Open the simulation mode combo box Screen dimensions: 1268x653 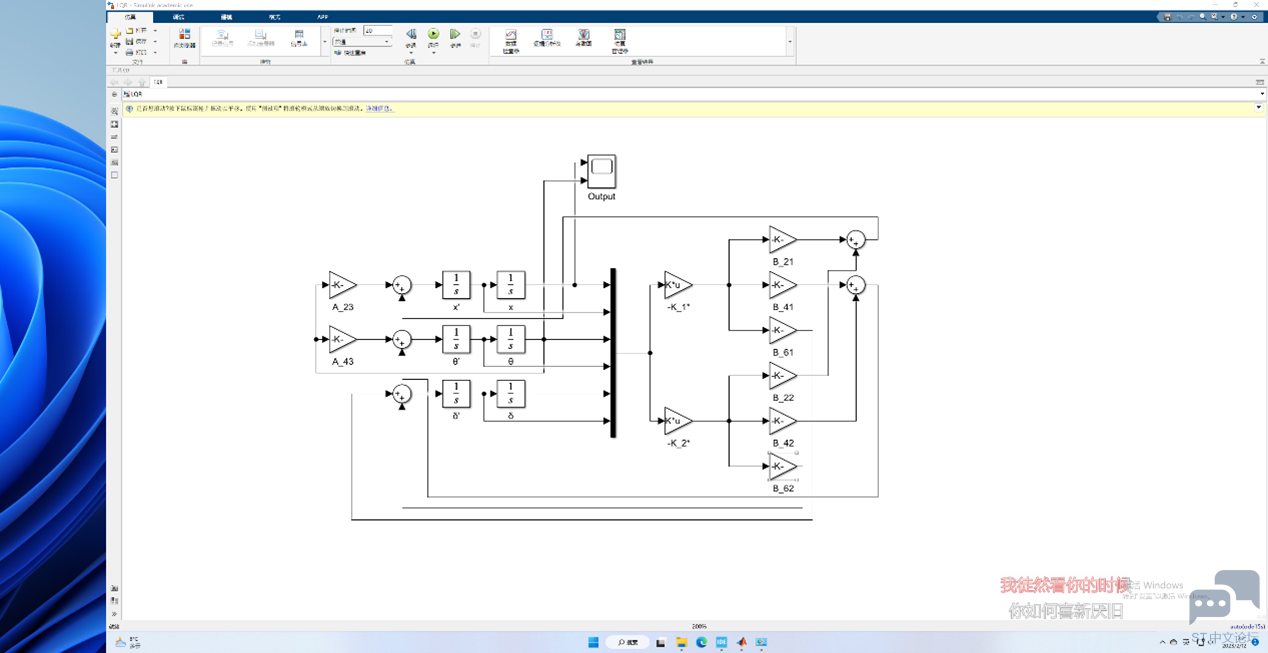[x=362, y=42]
